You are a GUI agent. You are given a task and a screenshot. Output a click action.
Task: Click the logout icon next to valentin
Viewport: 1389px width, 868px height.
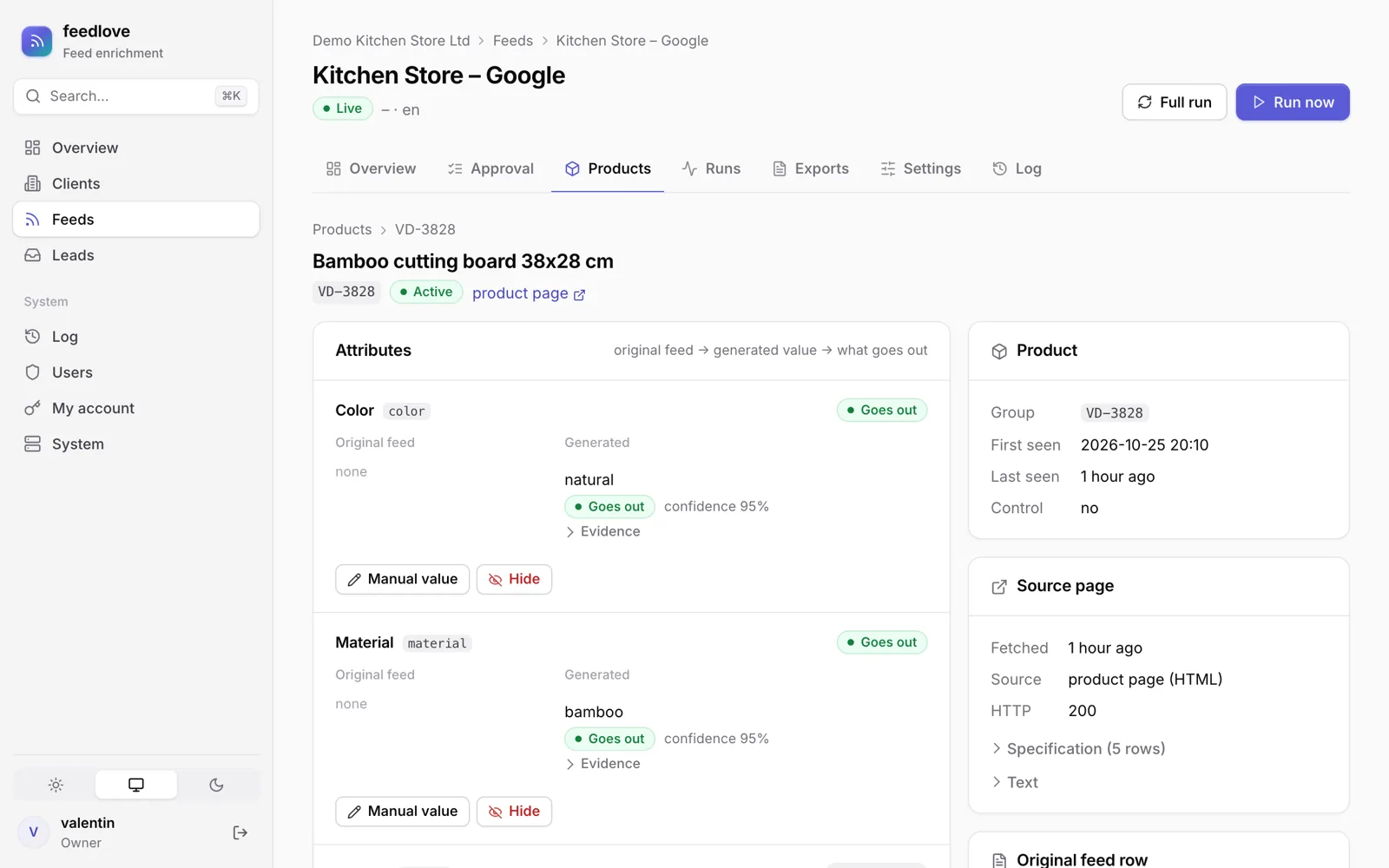pos(240,832)
